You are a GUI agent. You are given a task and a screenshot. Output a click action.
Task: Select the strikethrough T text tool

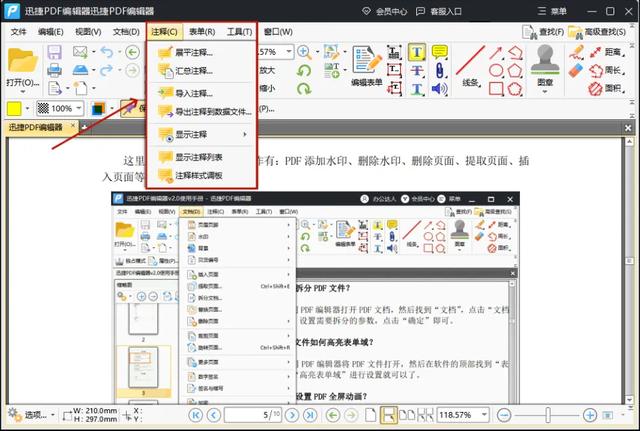[x=417, y=70]
